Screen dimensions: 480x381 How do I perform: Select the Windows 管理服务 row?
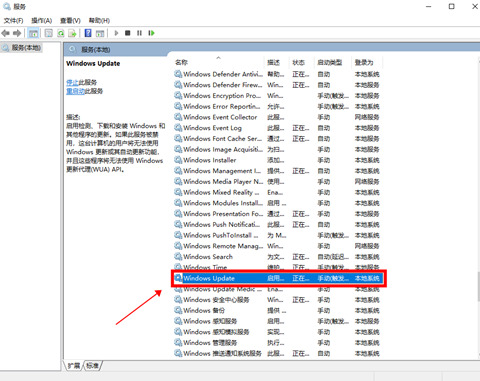(277, 343)
